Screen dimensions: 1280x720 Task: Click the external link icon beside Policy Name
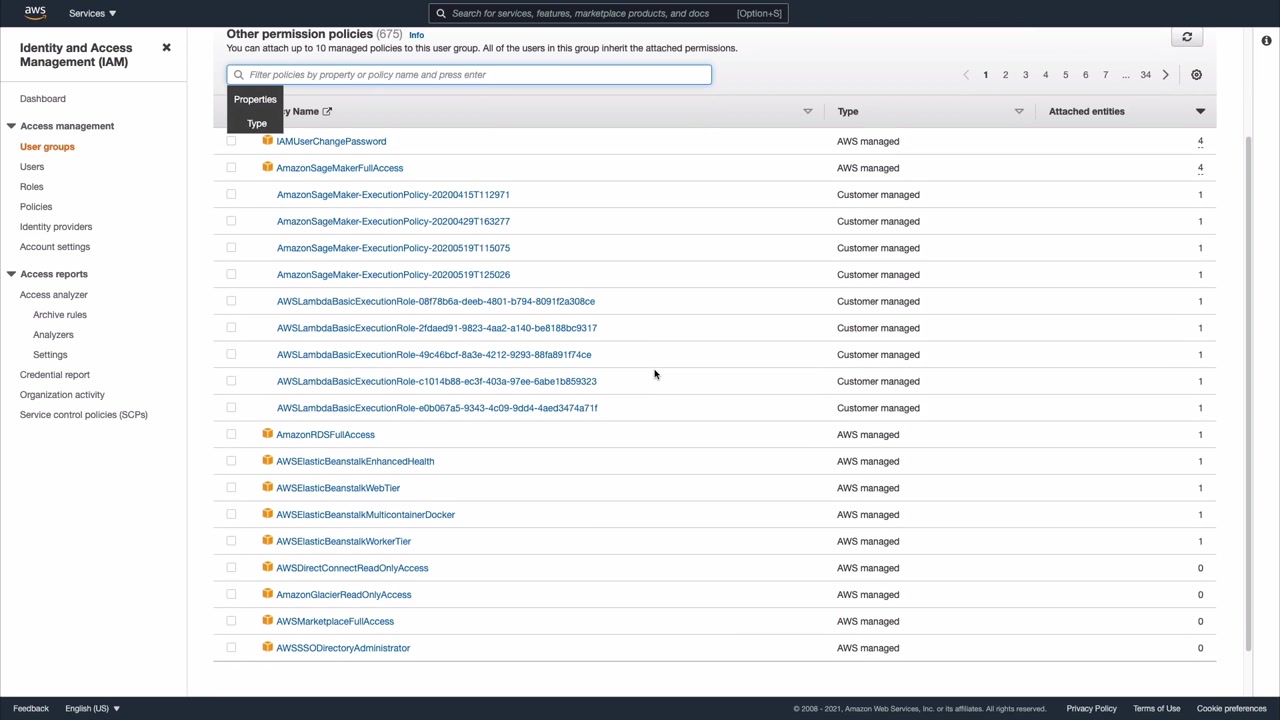pyautogui.click(x=327, y=111)
